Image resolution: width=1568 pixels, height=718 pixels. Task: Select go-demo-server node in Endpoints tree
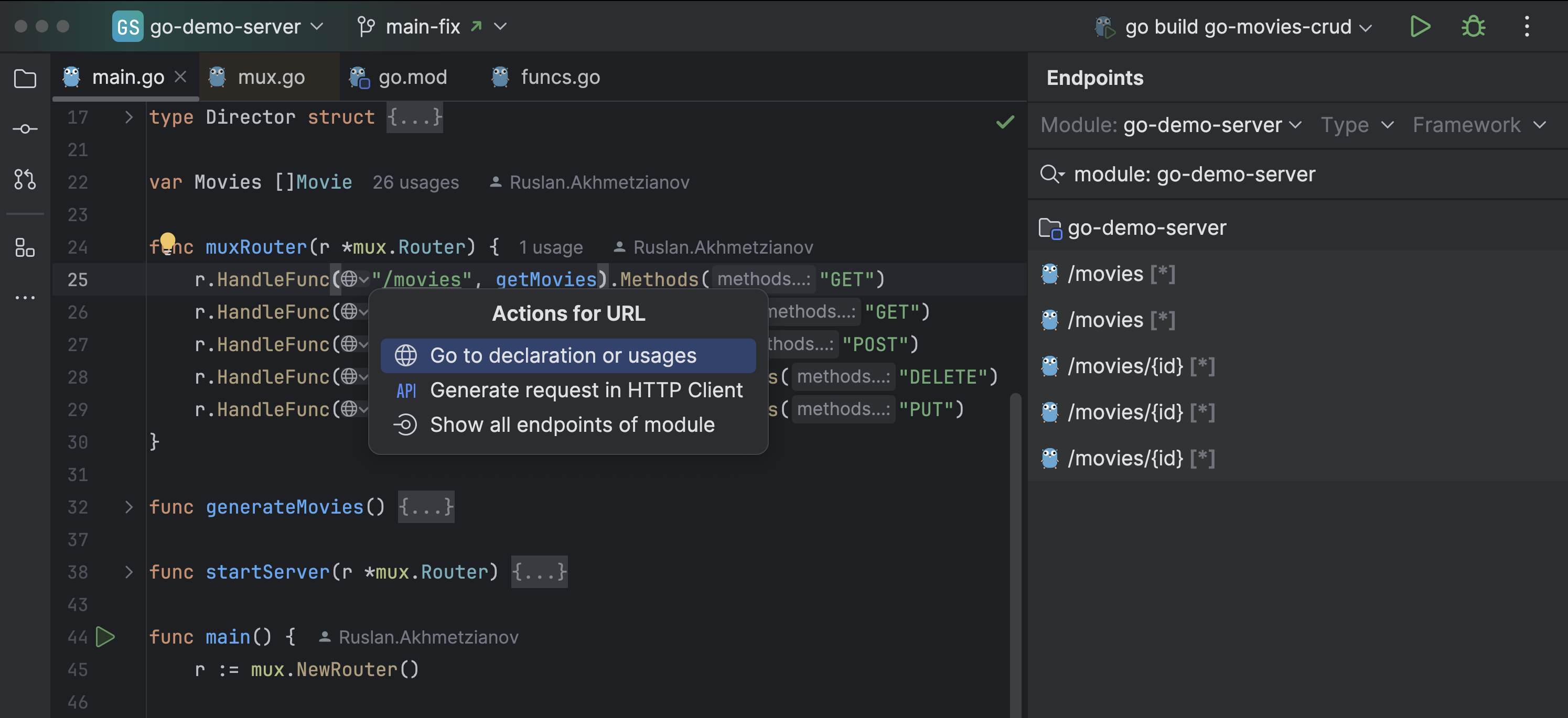click(1298, 227)
